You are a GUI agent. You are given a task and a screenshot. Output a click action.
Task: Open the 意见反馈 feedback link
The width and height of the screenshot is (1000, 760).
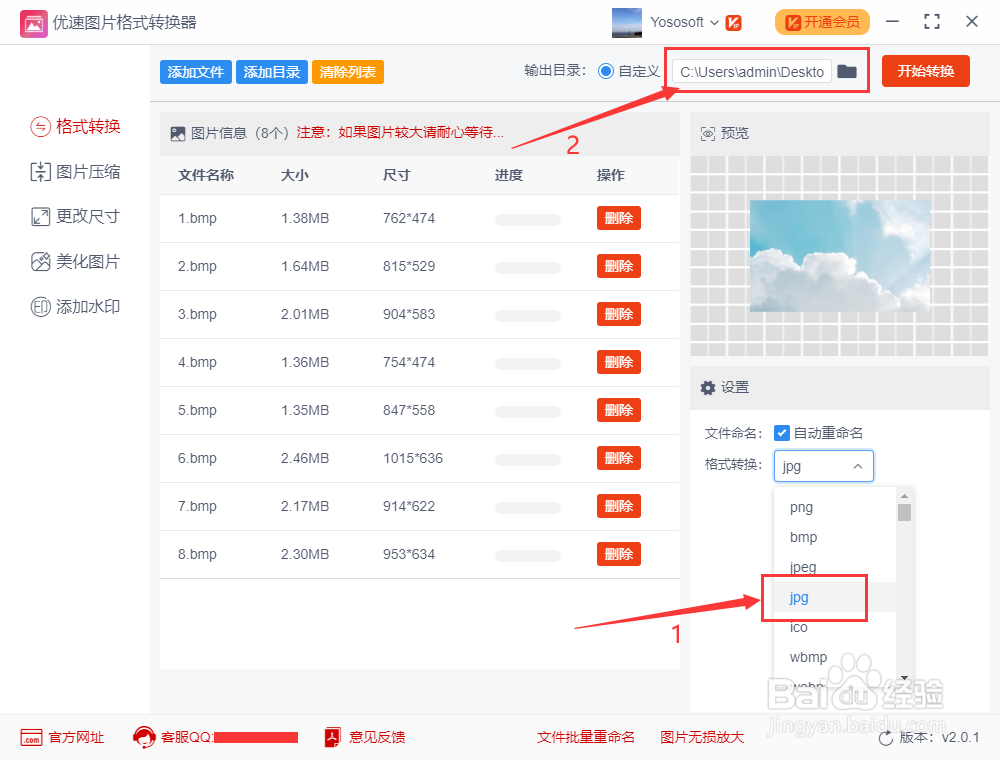click(x=365, y=737)
